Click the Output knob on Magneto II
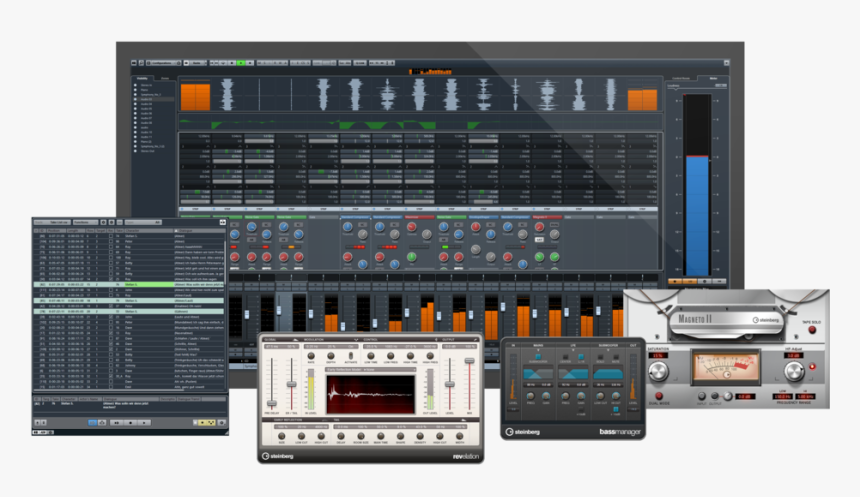860x497 pixels. [727, 396]
